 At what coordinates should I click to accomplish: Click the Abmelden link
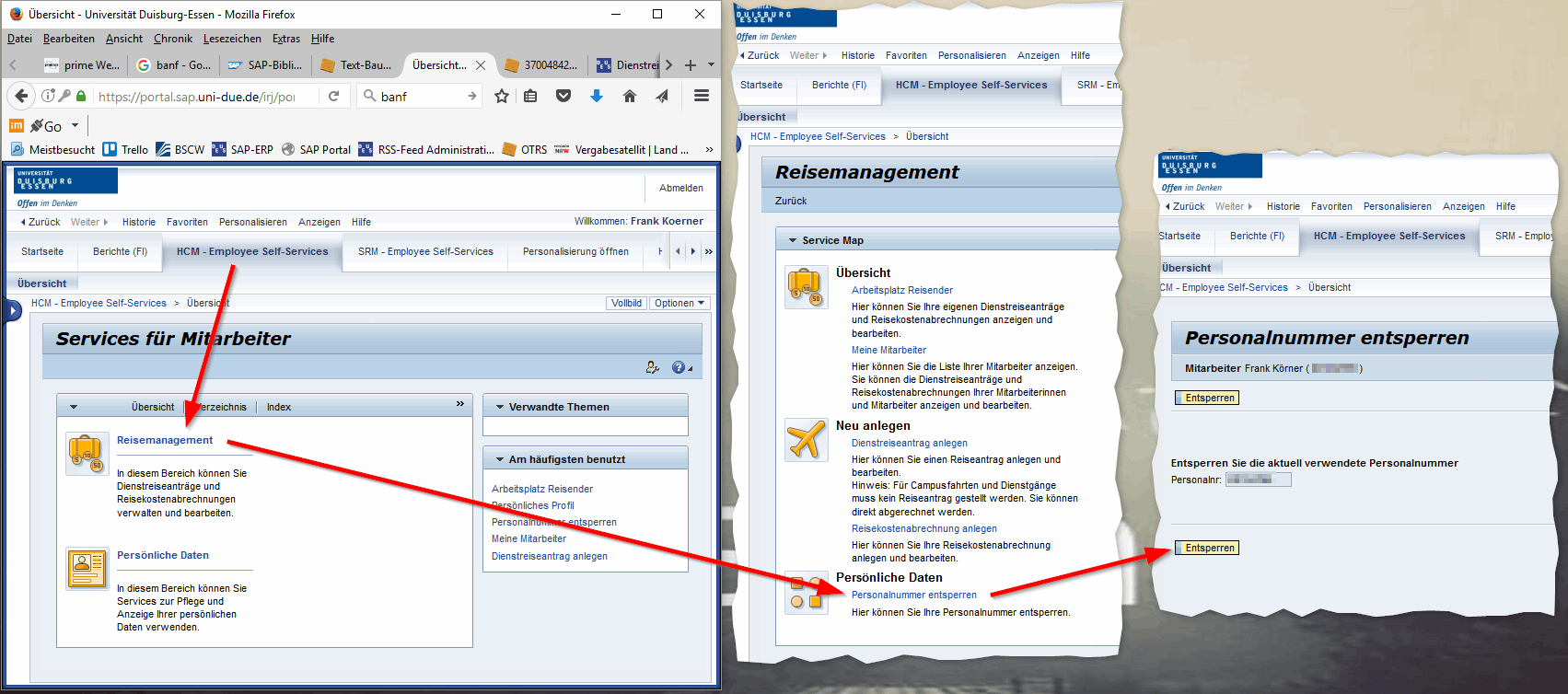(x=680, y=188)
